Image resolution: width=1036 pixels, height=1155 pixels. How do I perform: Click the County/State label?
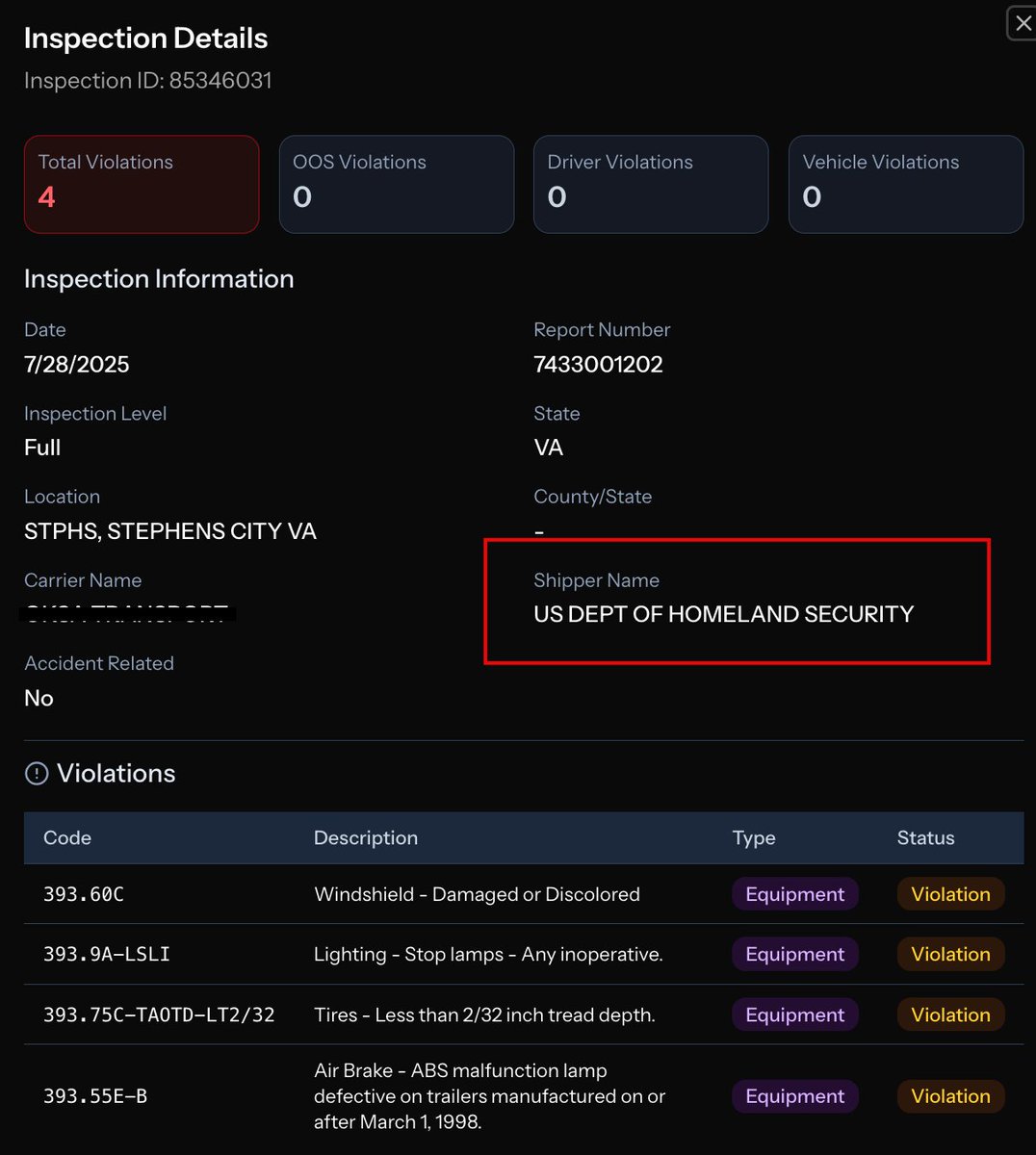593,497
